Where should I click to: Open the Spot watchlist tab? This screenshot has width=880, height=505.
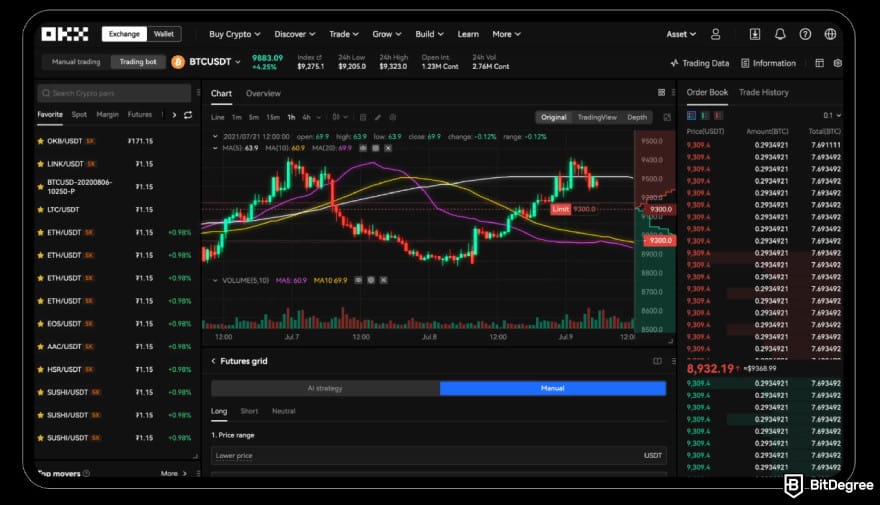tap(79, 114)
